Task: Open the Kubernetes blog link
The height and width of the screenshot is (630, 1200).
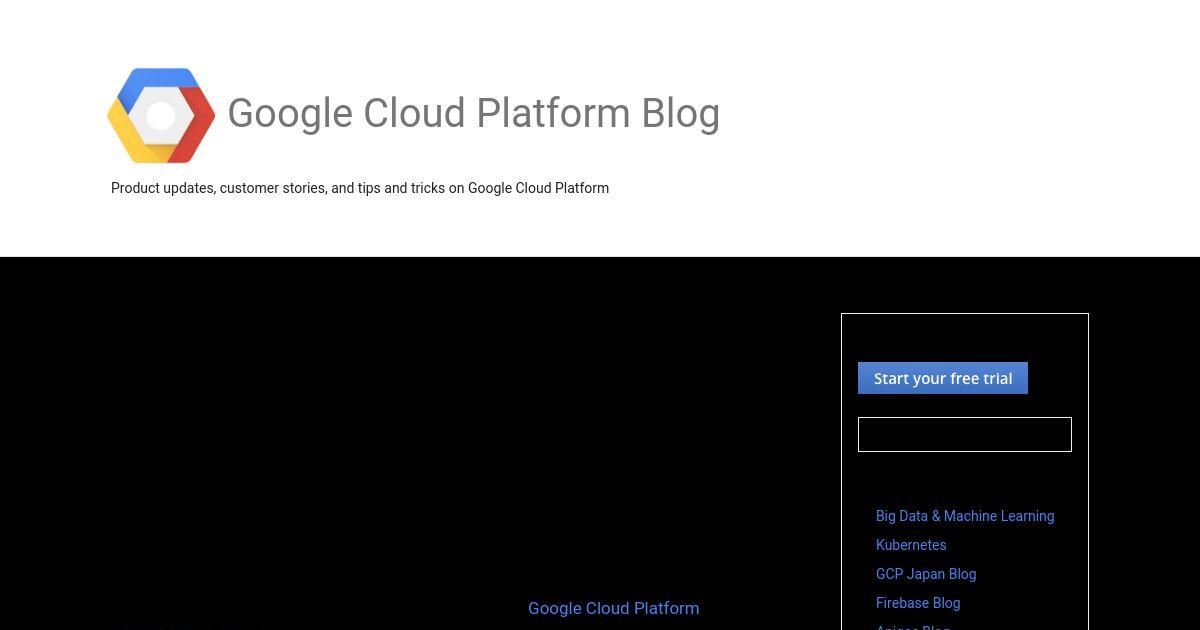Action: 911,545
